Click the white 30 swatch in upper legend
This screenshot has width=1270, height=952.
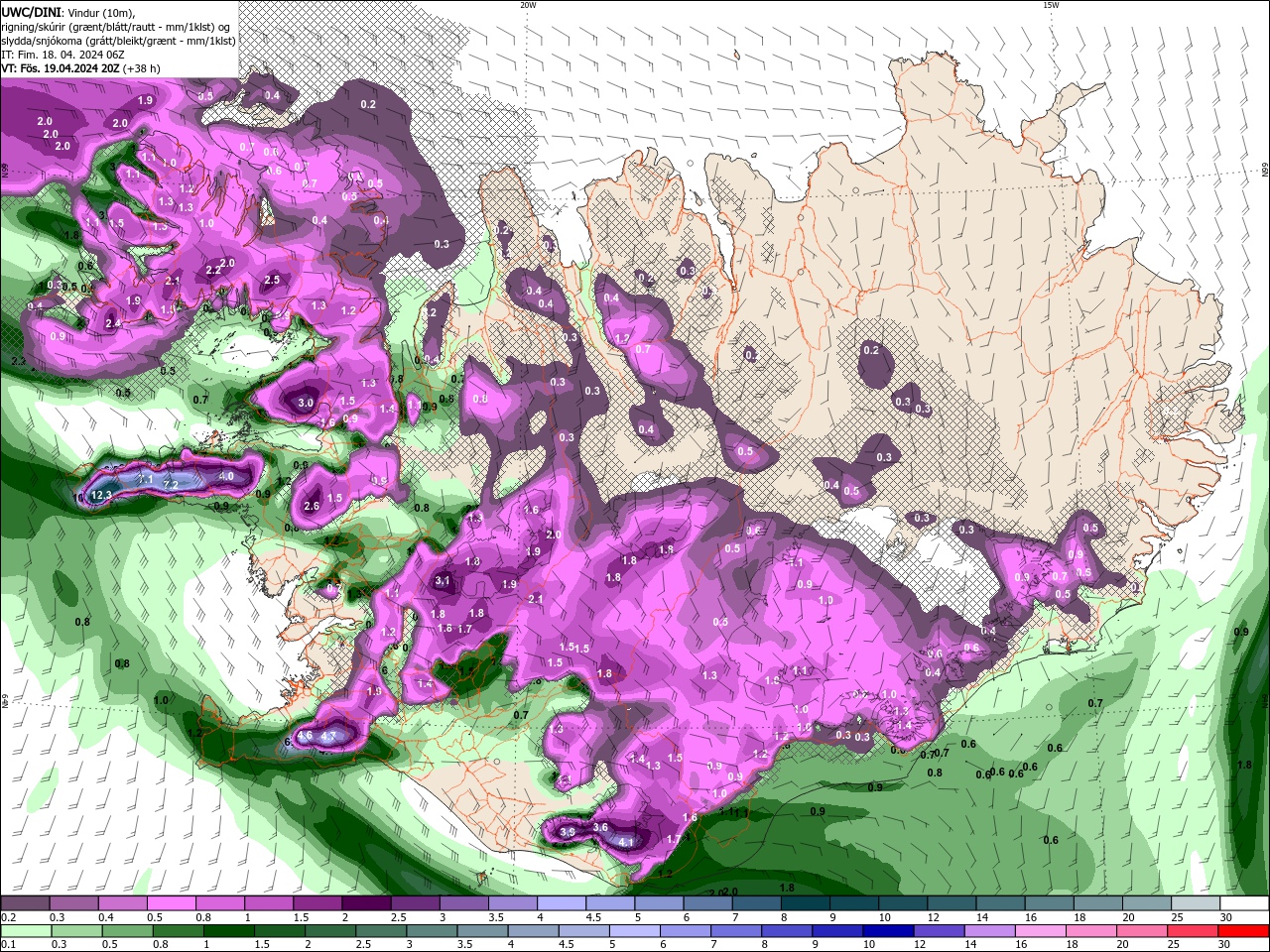(x=1245, y=903)
